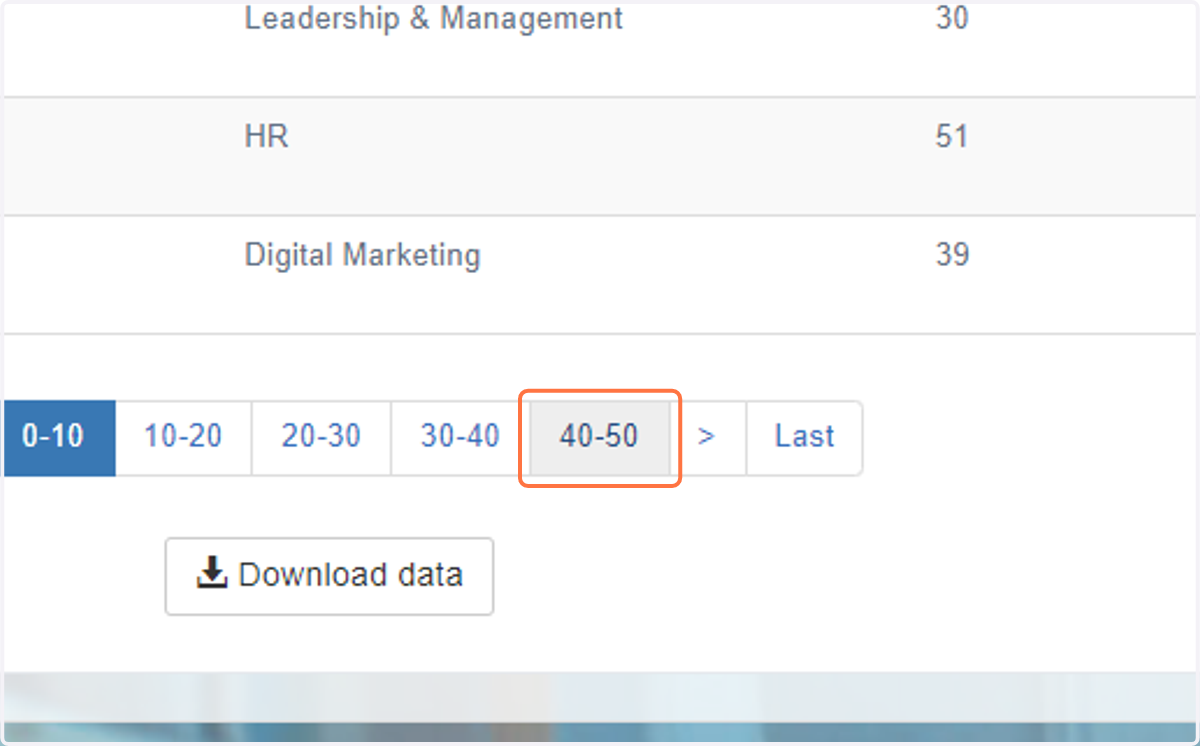Select the Leadership & Management row label

coord(434,18)
